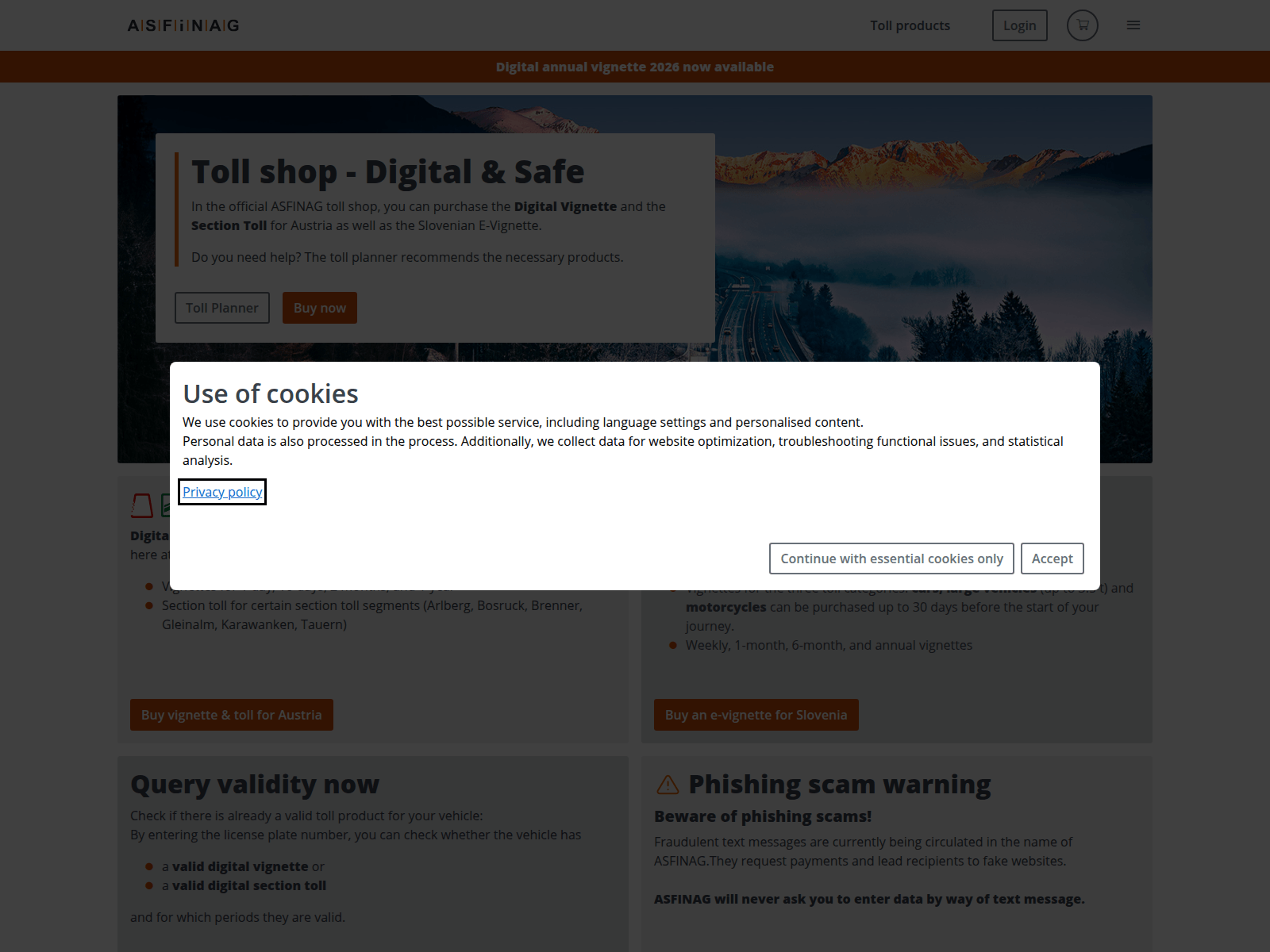The image size is (1270, 952).
Task: Click the 'Phishing scam warning' heading
Action: point(840,785)
